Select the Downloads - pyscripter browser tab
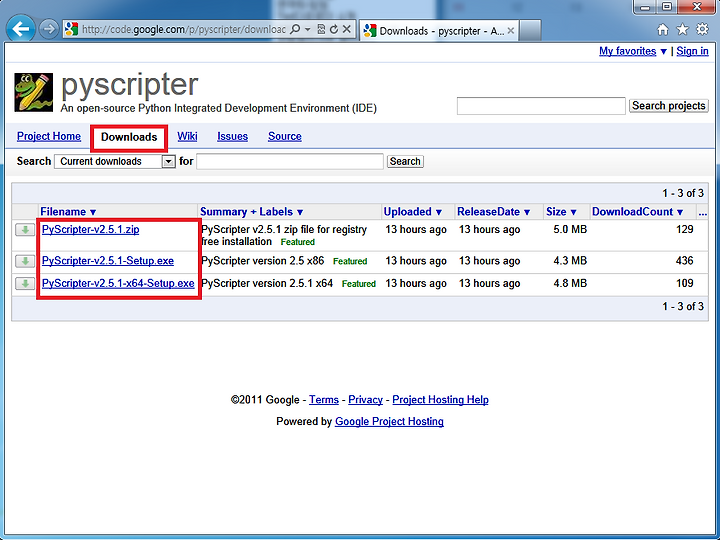The width and height of the screenshot is (720, 540). (x=439, y=31)
